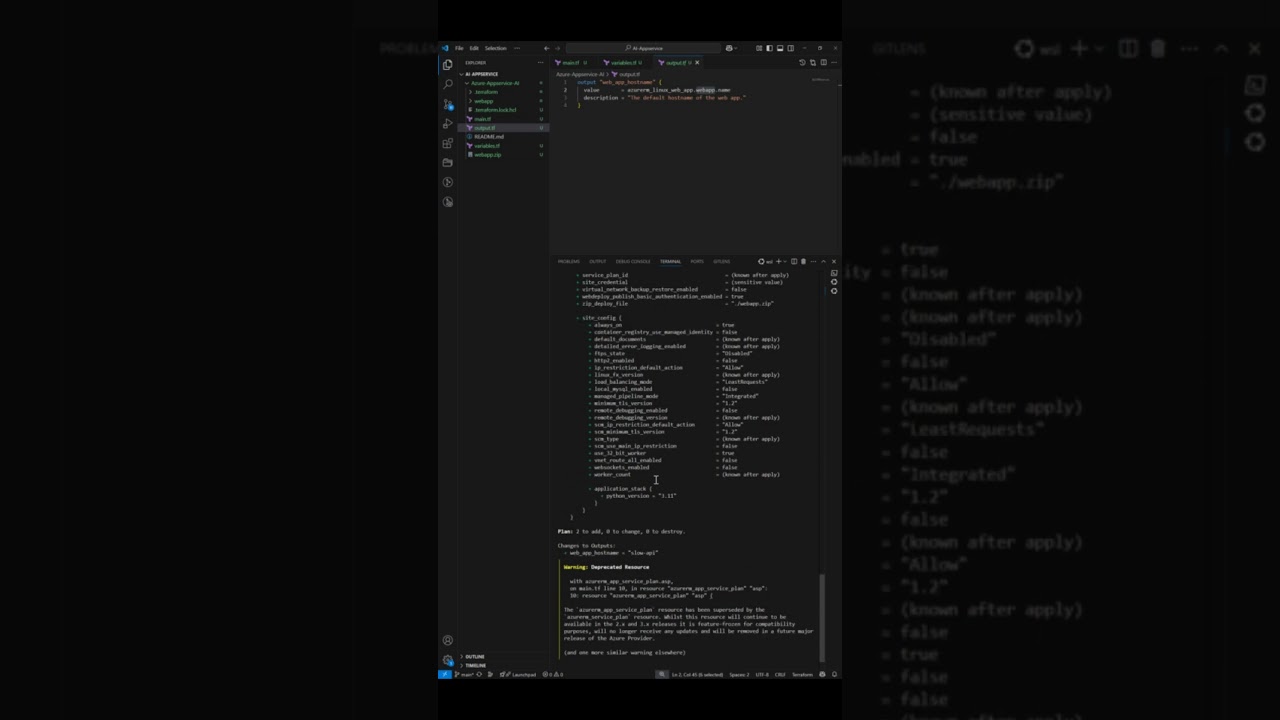Open main.tf in explorer

503,119
